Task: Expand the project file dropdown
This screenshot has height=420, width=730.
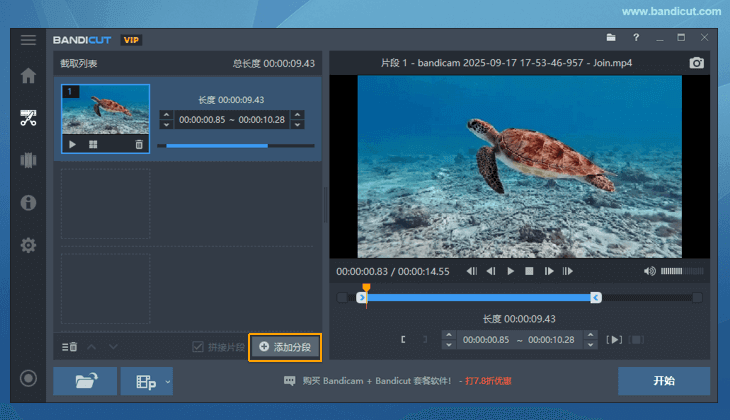Action: coord(169,381)
